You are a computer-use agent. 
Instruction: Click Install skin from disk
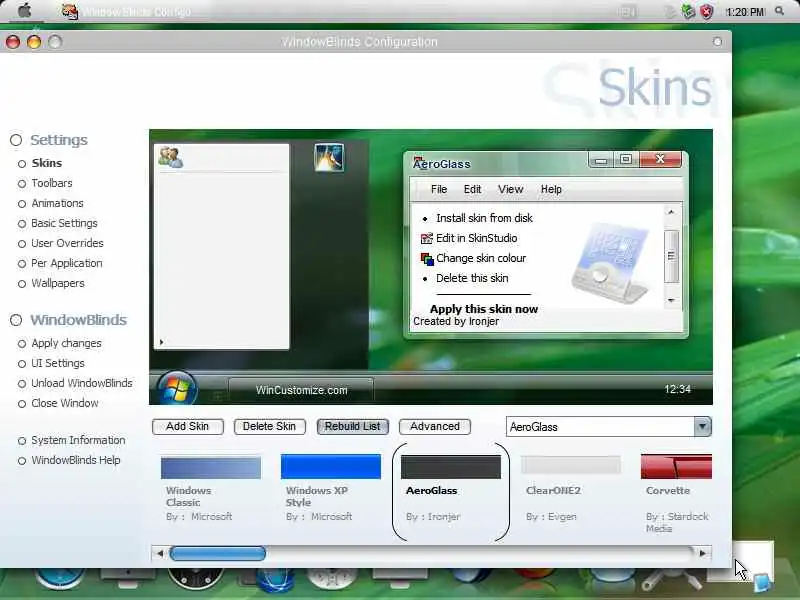484,218
